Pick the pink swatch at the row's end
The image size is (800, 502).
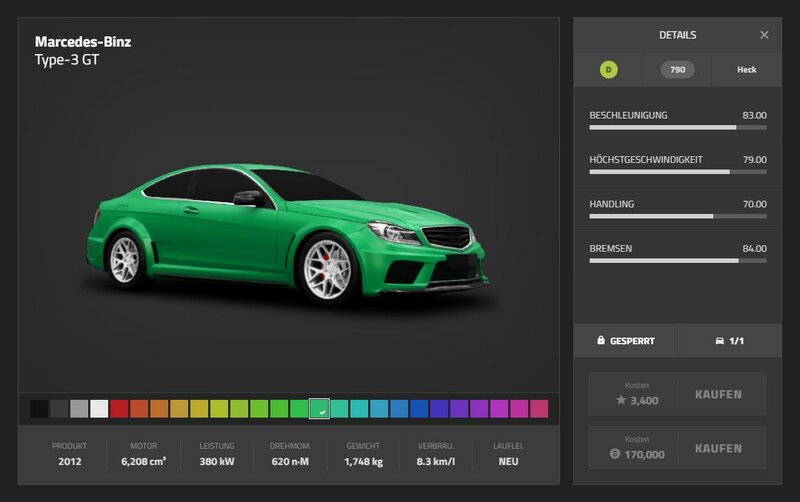539,408
